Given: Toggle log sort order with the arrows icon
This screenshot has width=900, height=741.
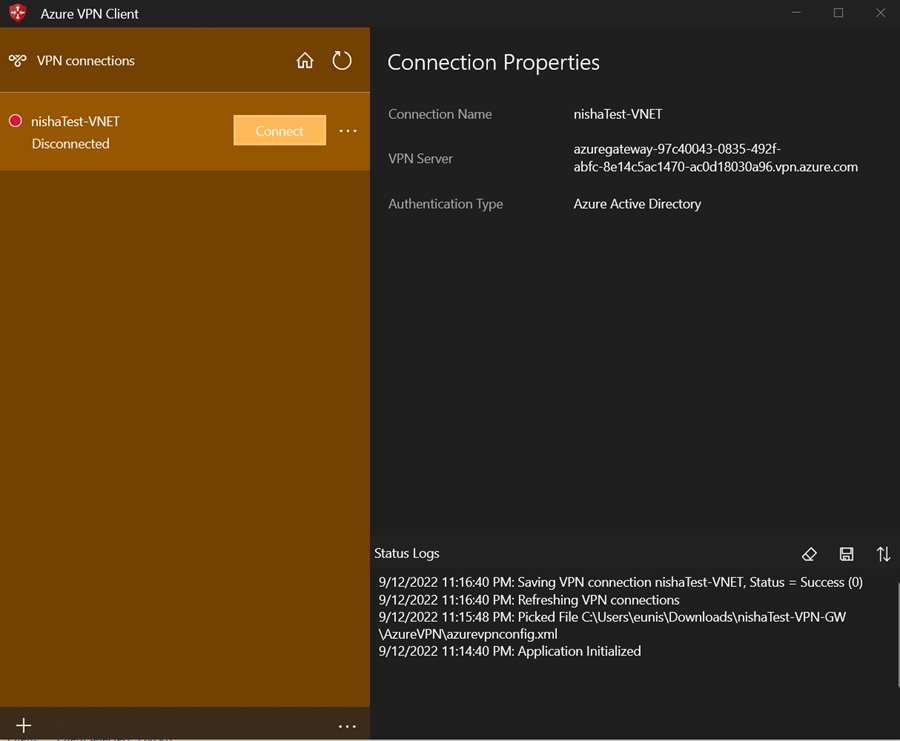Looking at the screenshot, I should tap(883, 554).
